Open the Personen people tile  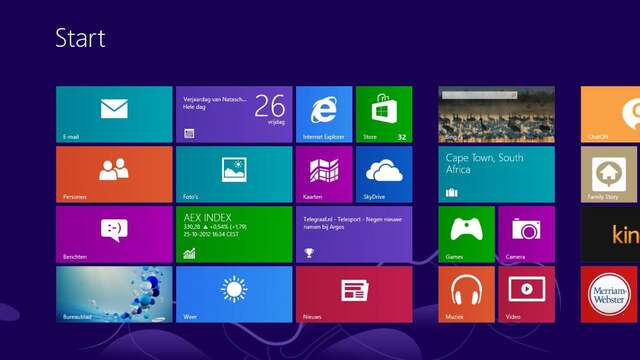tap(114, 174)
